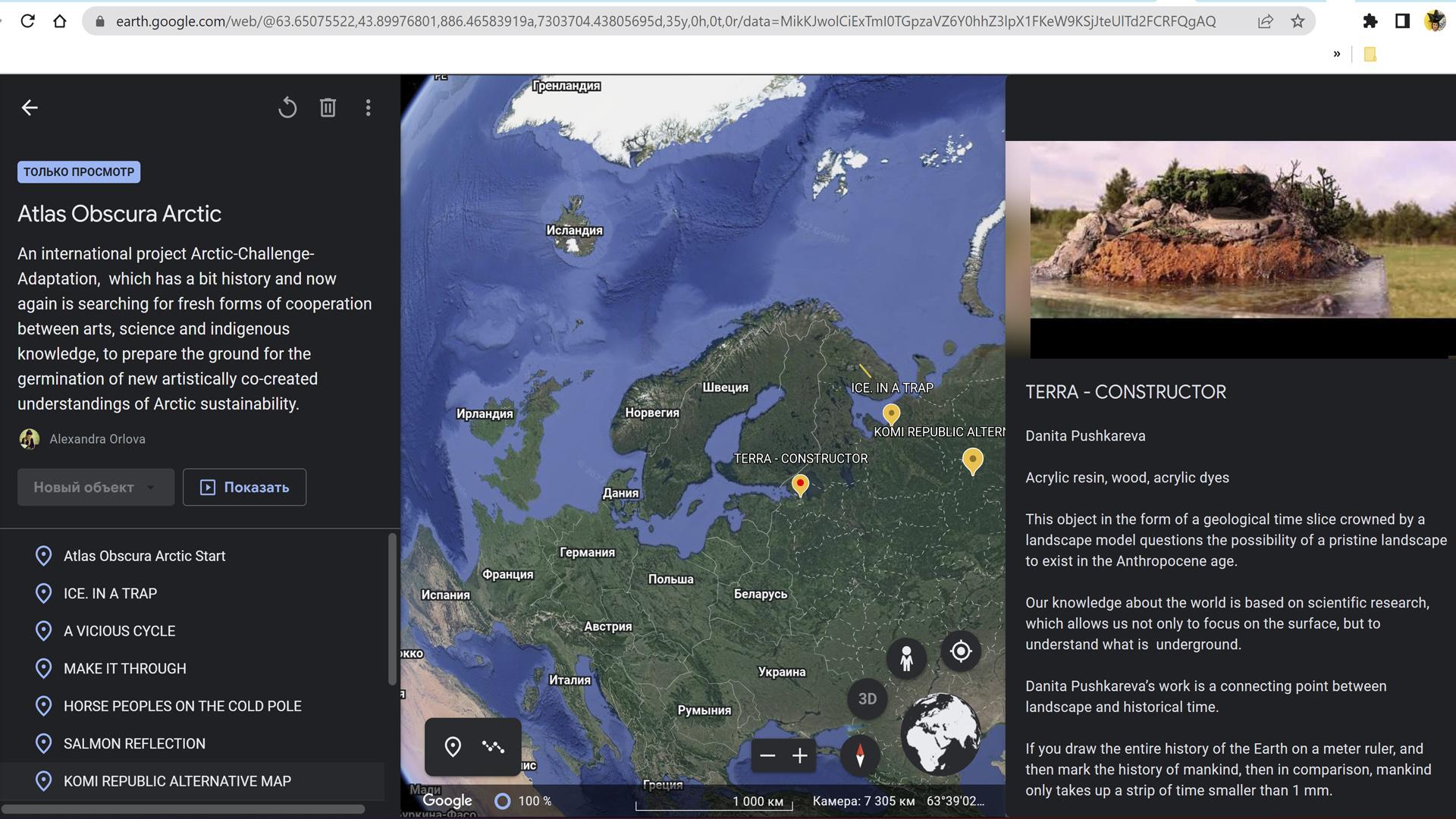The width and height of the screenshot is (1456, 819).
Task: Open the TERRA - CONSTRUCTOR artwork image
Action: click(x=1243, y=230)
